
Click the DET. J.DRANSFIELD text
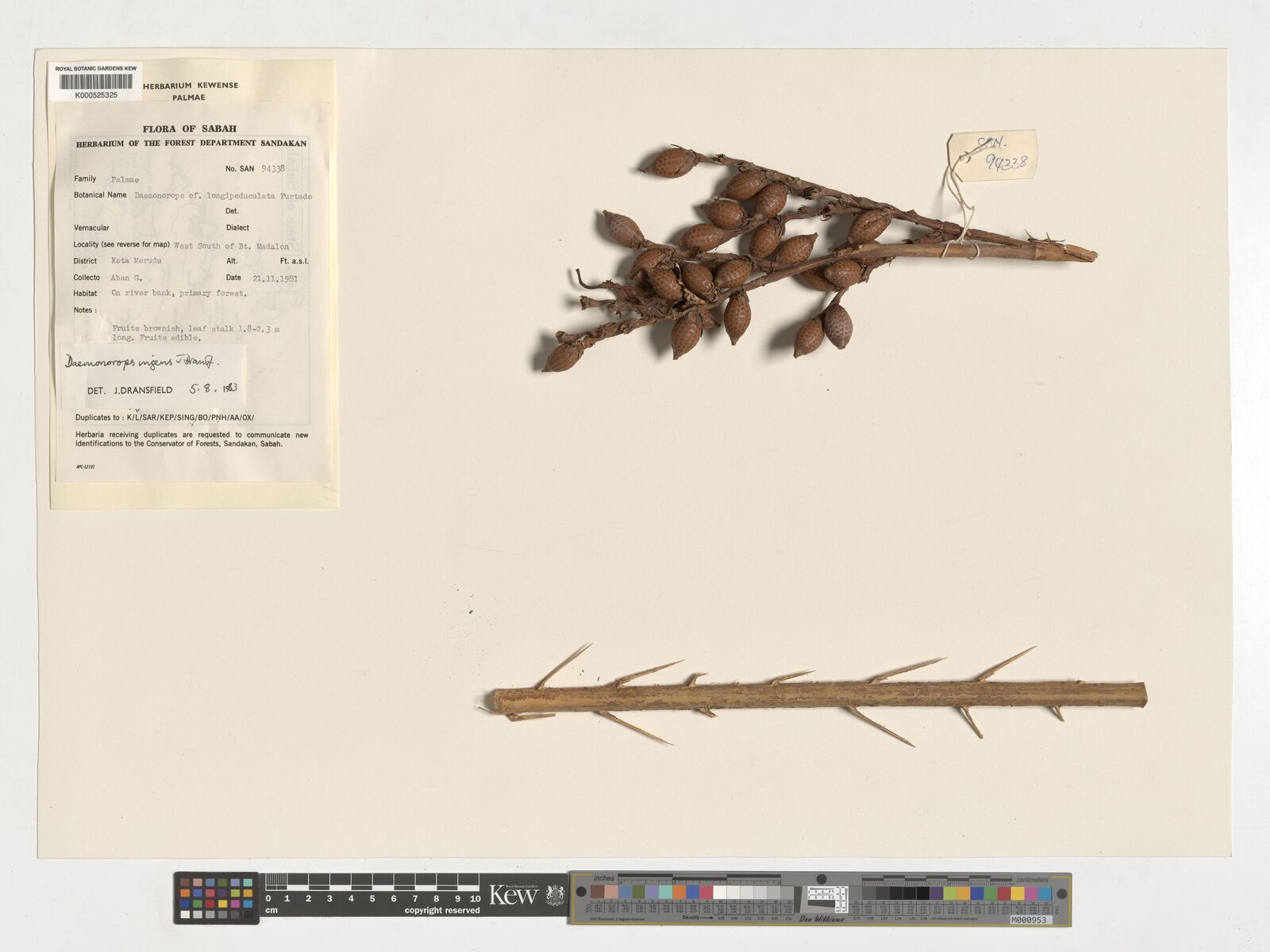[x=129, y=390]
